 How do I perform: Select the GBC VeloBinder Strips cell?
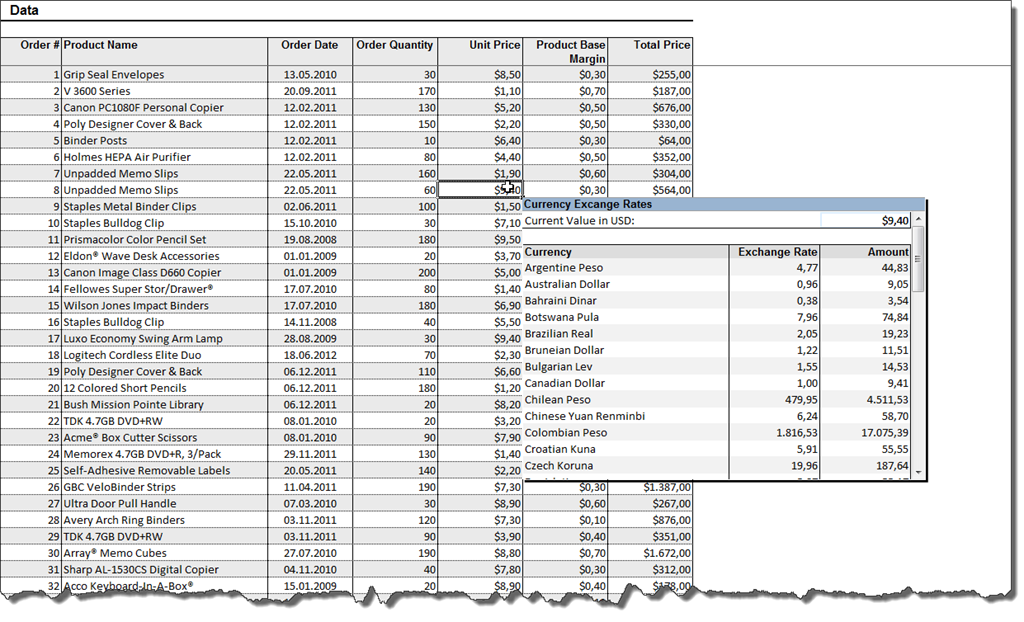pyautogui.click(x=165, y=487)
